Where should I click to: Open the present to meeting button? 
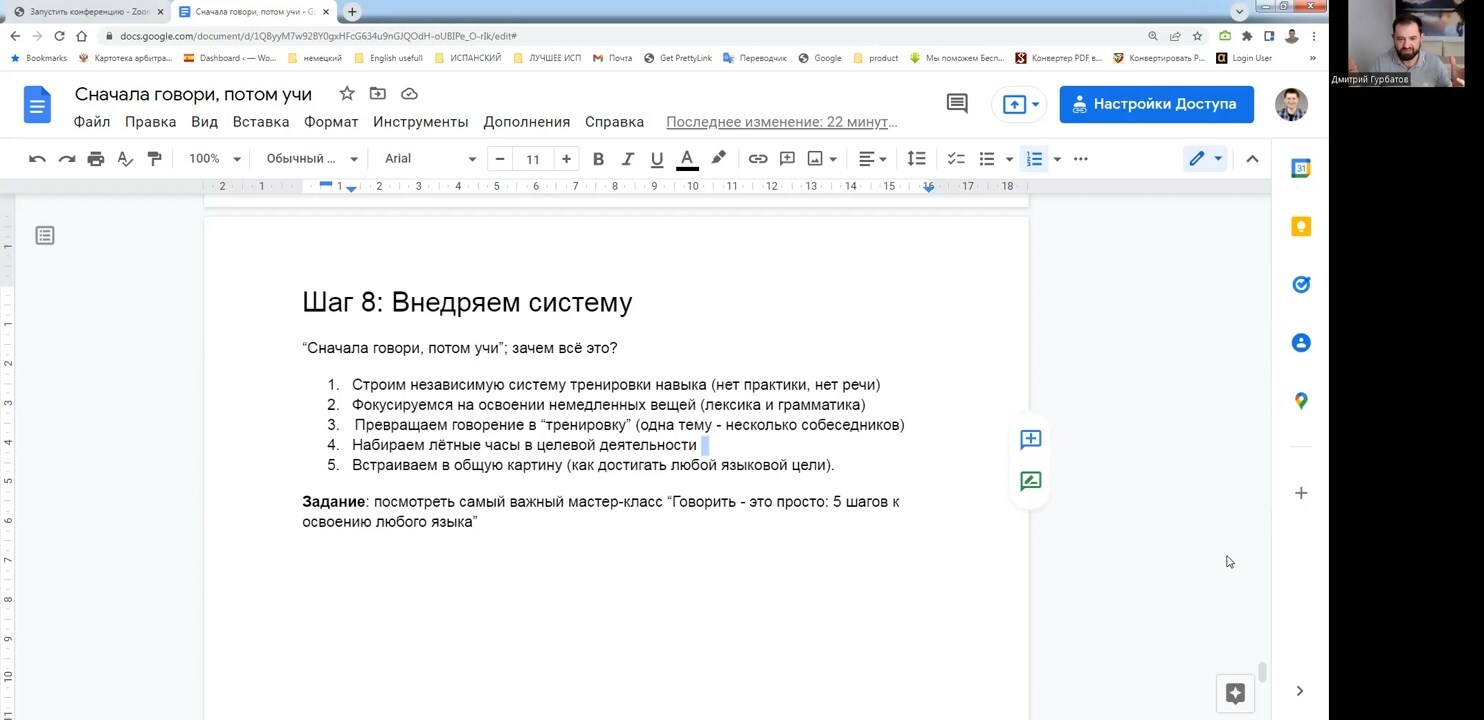tap(1020, 104)
